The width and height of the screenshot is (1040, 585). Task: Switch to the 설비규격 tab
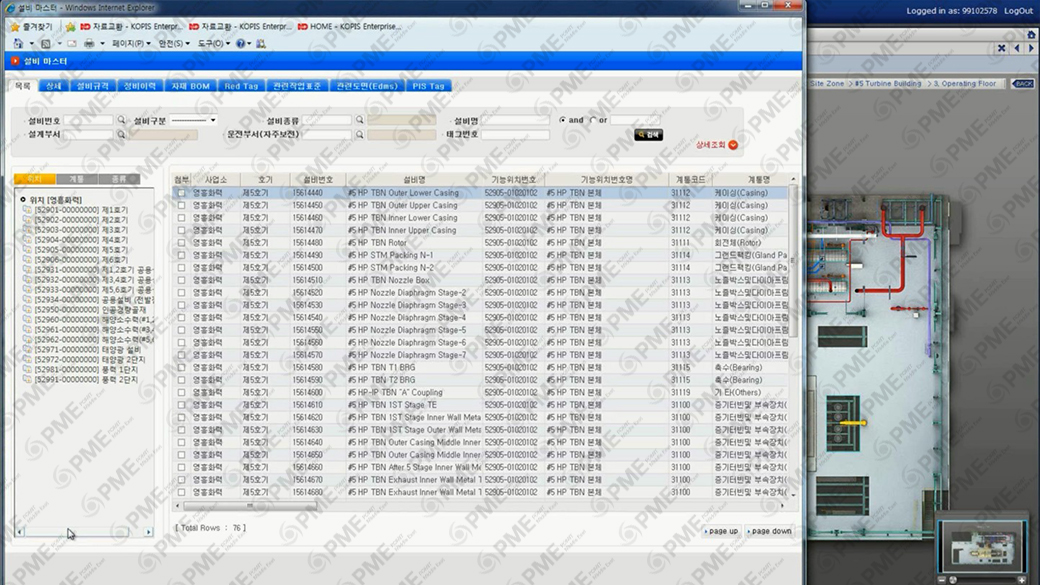tap(93, 86)
